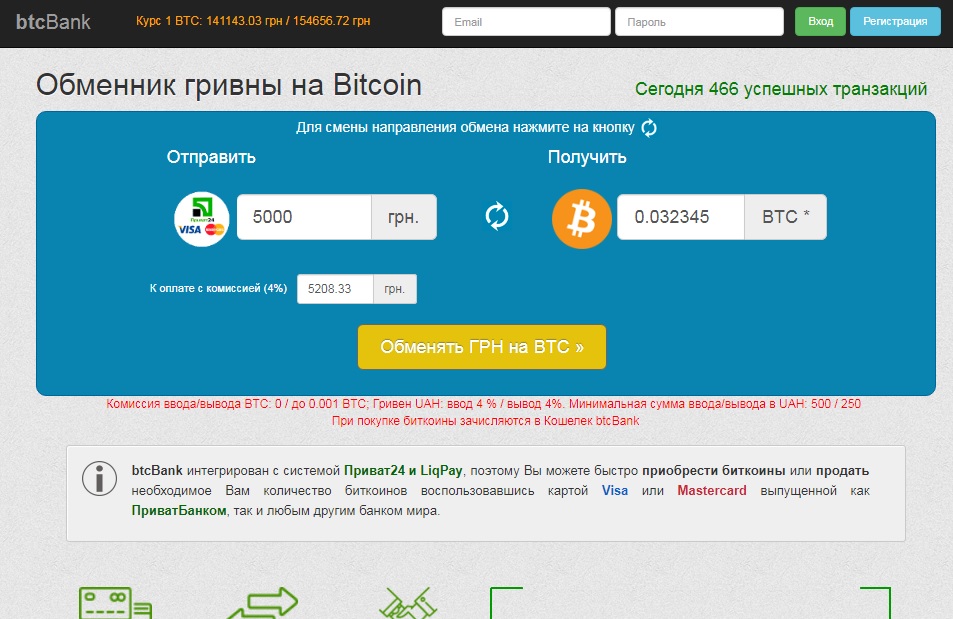Click the info circle icon
Image resolution: width=953 pixels, height=619 pixels.
tap(100, 478)
